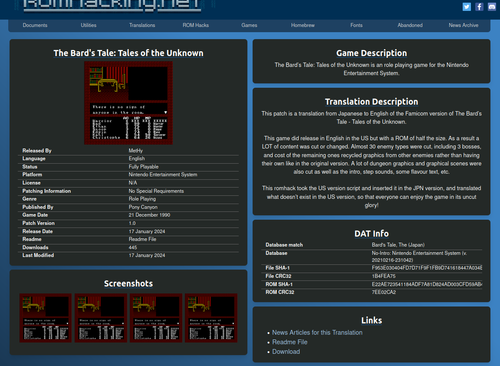Click the Download link
The height and width of the screenshot is (366, 500).
tap(286, 352)
